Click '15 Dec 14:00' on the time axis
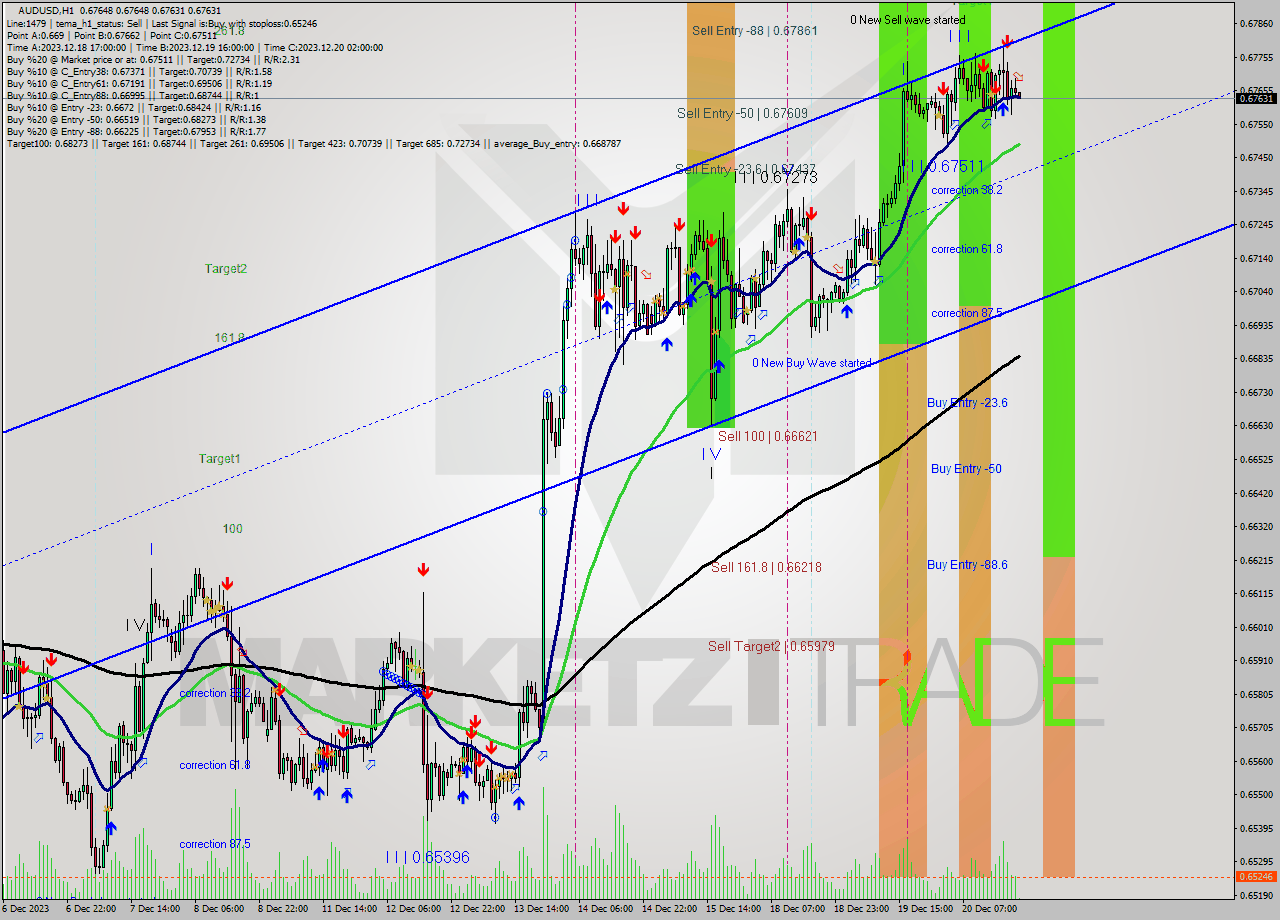The width and height of the screenshot is (1280, 920). tap(733, 909)
